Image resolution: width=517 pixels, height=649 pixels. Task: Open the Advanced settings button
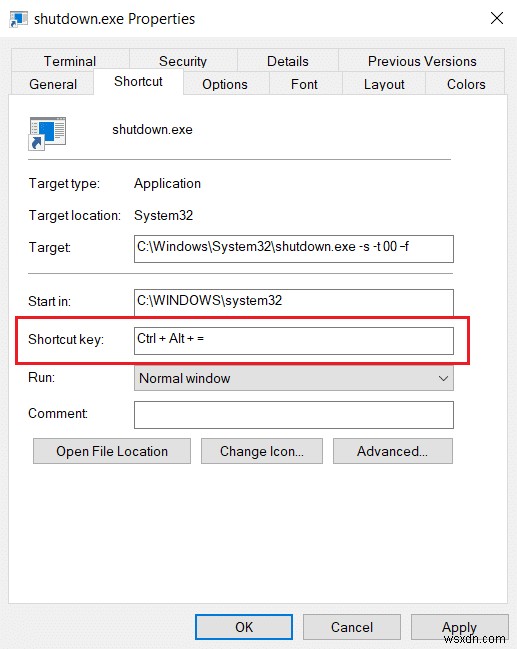click(392, 451)
